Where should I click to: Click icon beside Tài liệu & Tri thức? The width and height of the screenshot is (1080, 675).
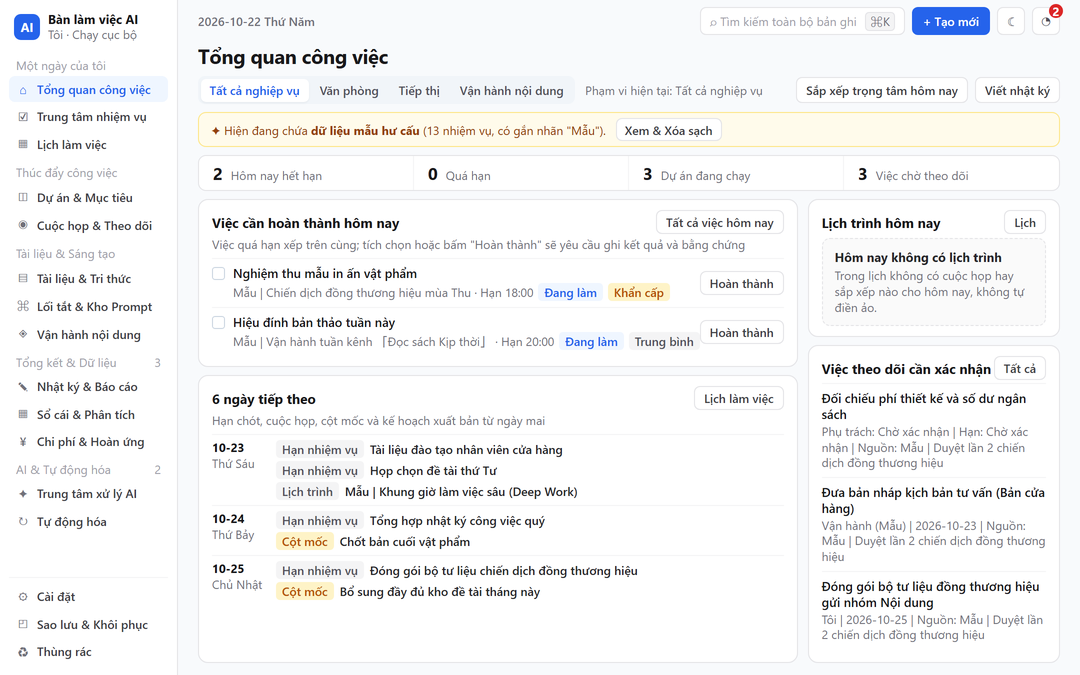pos(23,278)
